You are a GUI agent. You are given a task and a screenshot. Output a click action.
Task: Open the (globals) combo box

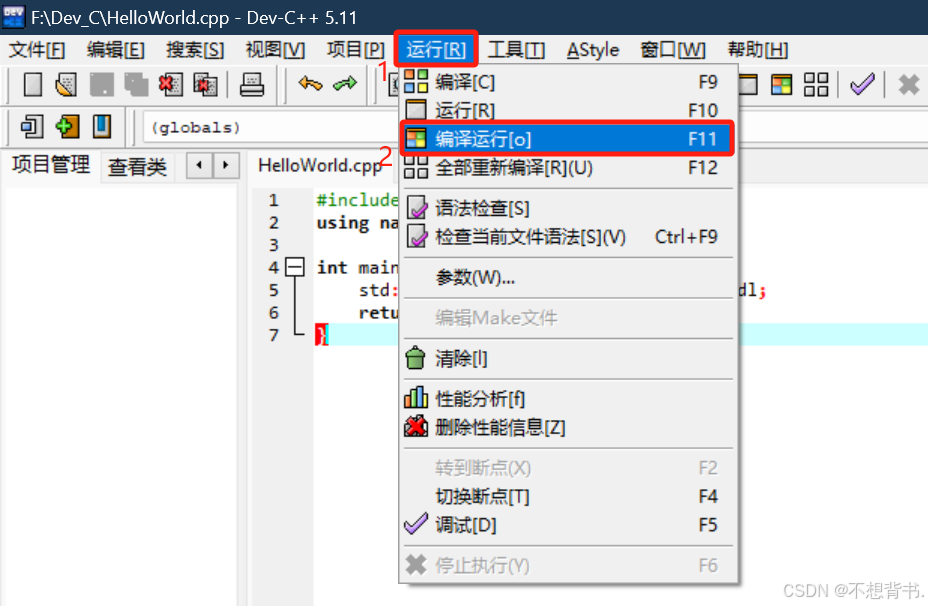tap(272, 127)
